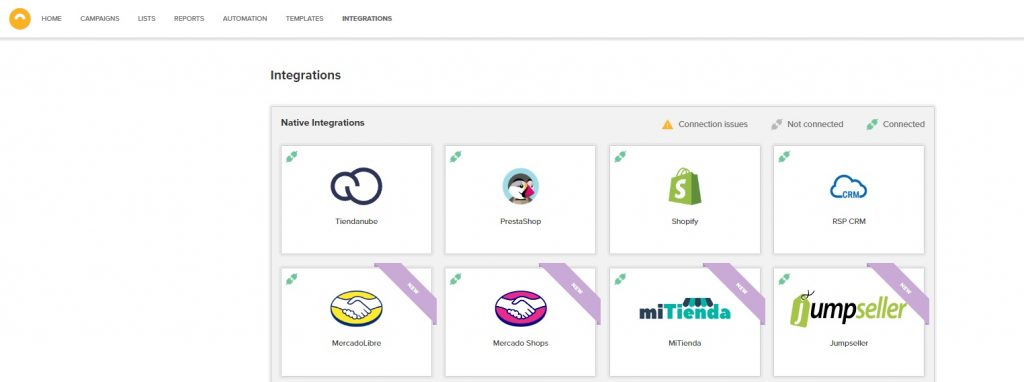Screen dimensions: 1024x382
Task: Open the Campaigns menu
Action: pos(100,19)
